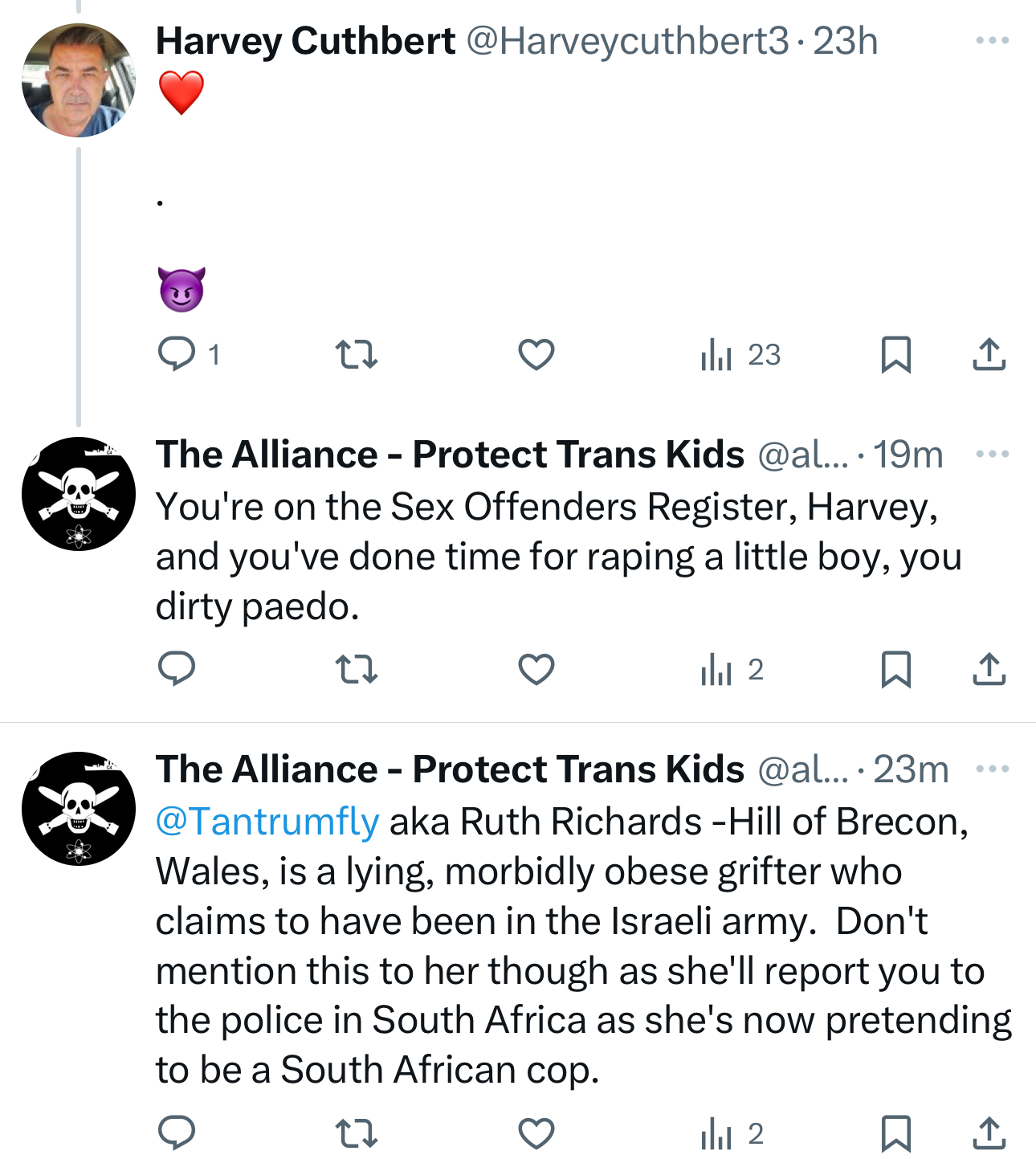The height and width of the screenshot is (1159, 1036).
Task: Open more options on Harvey's tweet
Action: (992, 40)
